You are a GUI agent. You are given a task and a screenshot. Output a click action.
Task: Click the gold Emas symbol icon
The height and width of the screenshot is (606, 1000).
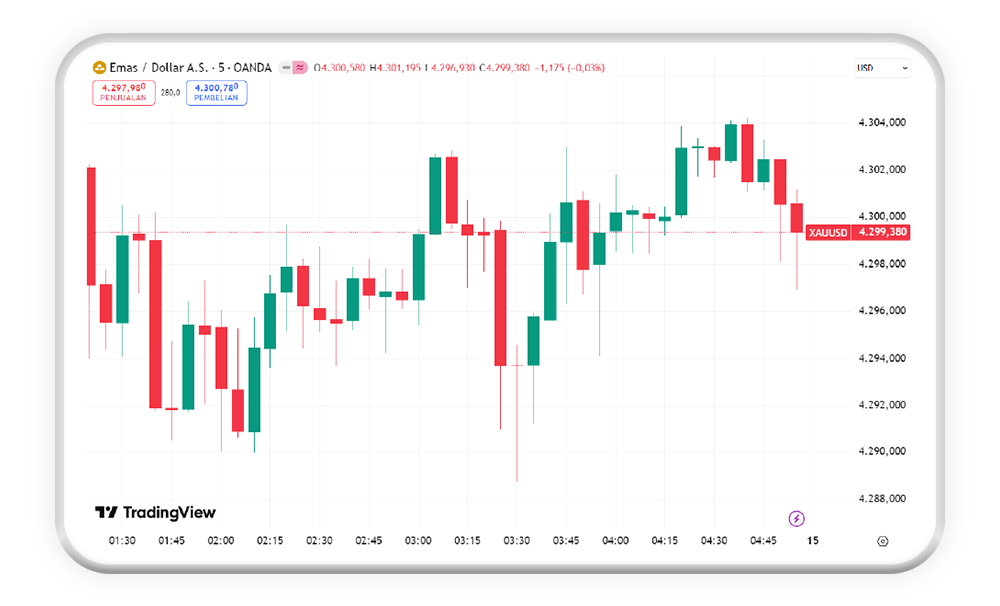pos(99,68)
